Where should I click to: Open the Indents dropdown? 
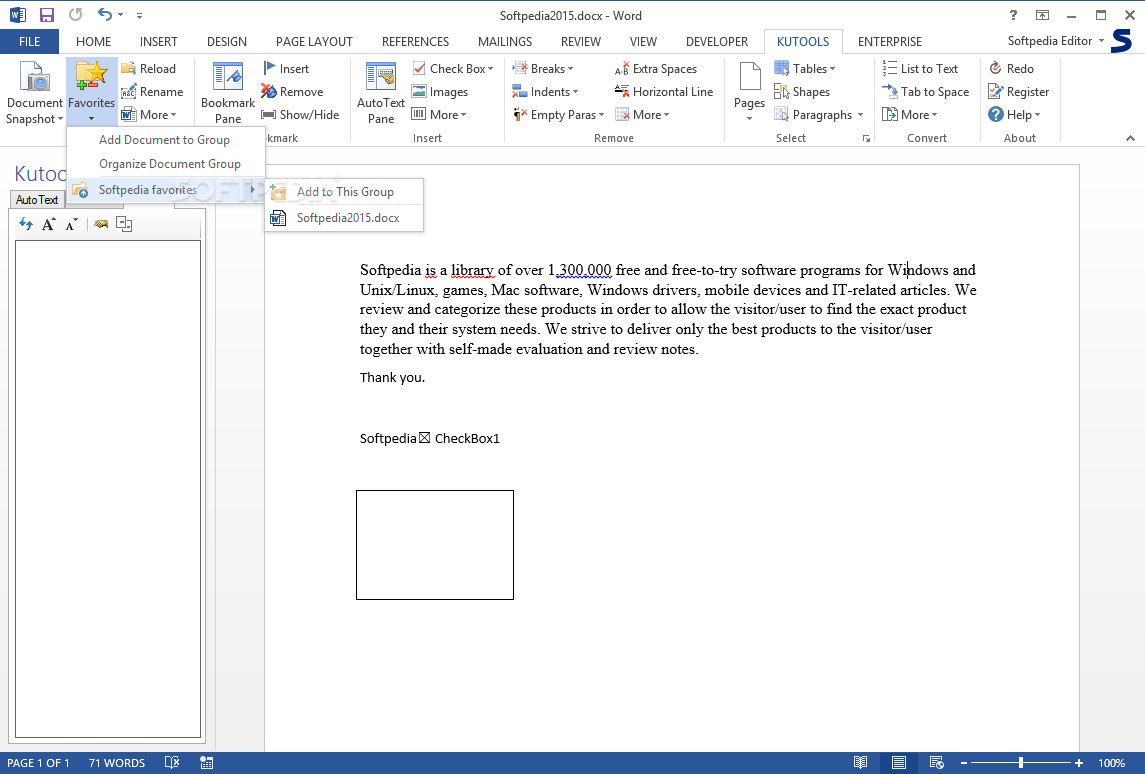click(x=575, y=92)
